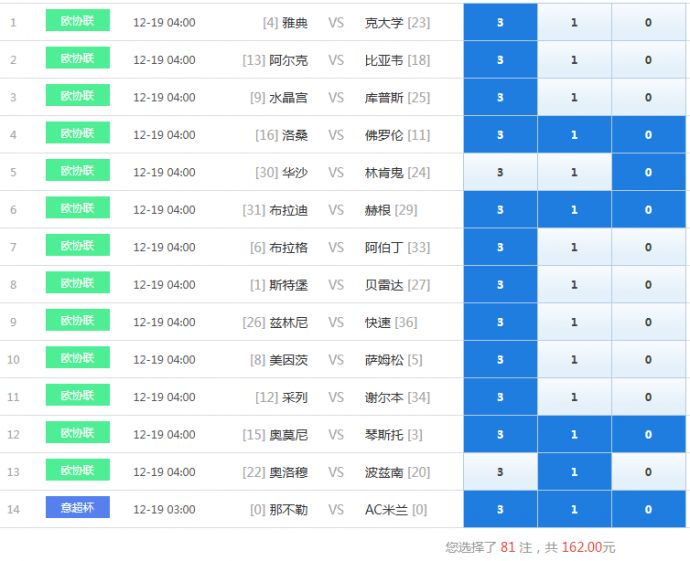Select the 1 (draw) option for 阿尔克 vs 比亚韦
Screen dimensions: 690x561
(x=574, y=60)
